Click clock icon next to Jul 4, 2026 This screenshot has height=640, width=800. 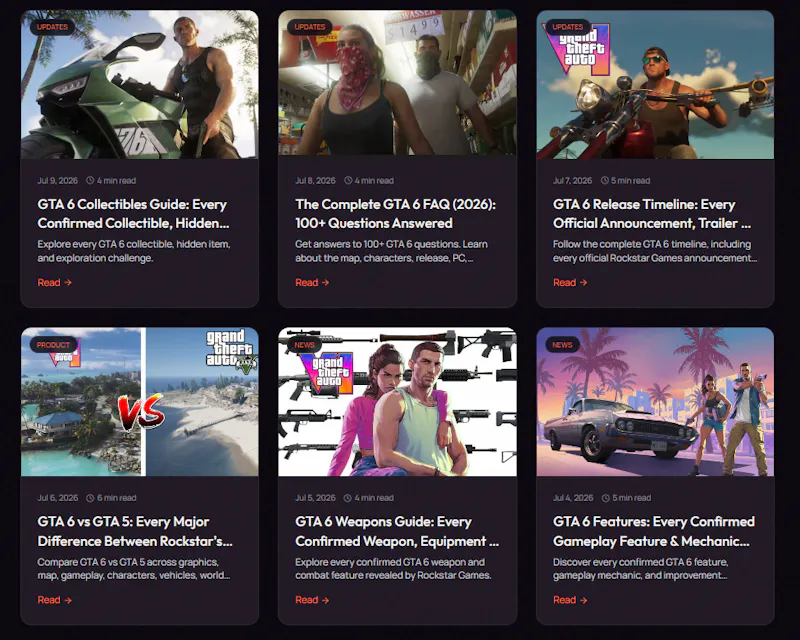(x=606, y=498)
